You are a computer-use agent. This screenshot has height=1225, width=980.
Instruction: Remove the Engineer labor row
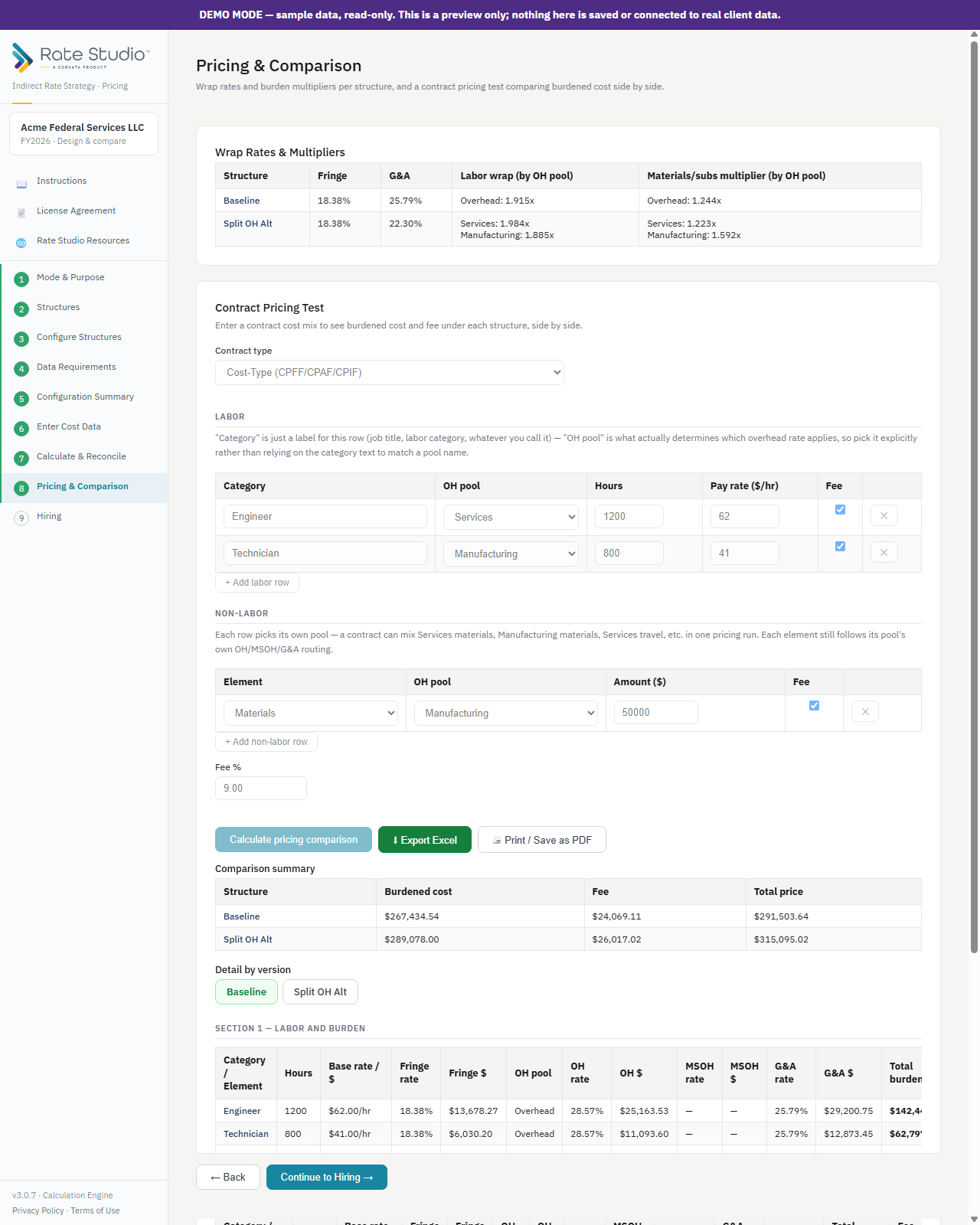coord(884,516)
